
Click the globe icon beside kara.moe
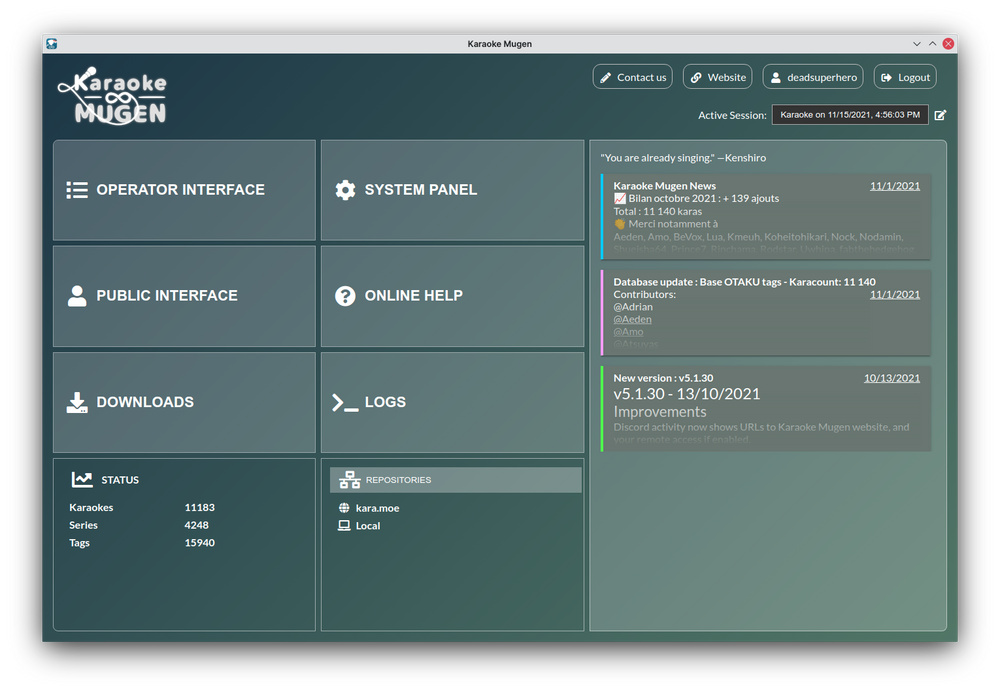click(x=344, y=508)
